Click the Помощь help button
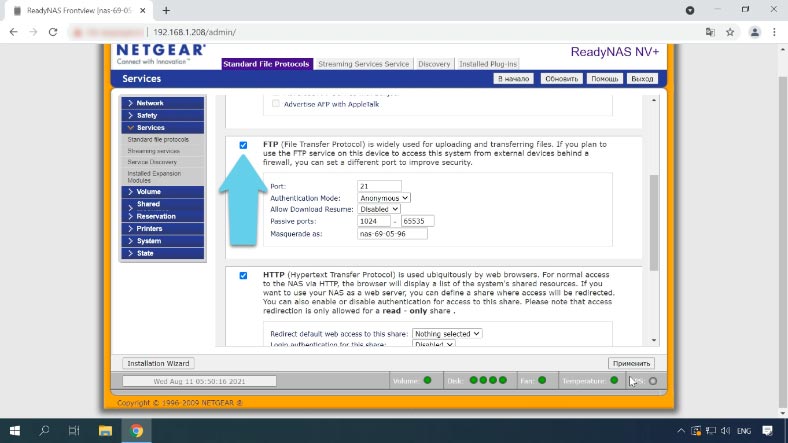 (x=604, y=79)
